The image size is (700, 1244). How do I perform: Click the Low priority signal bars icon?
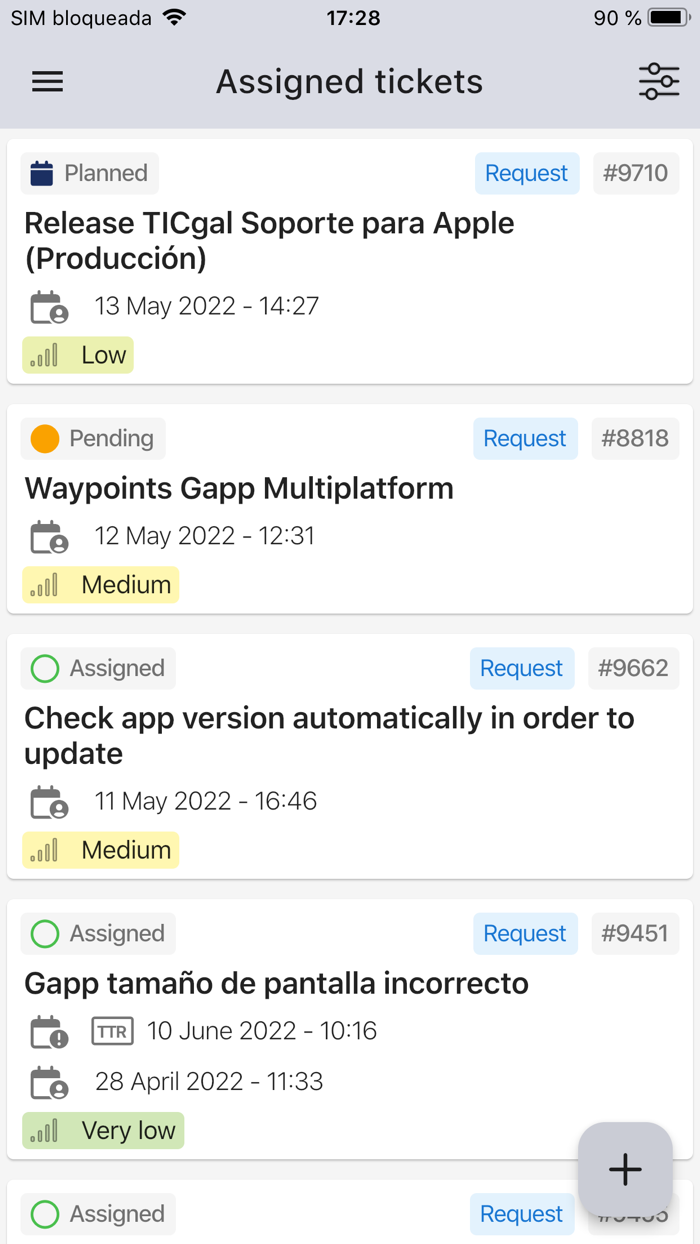[x=44, y=355]
